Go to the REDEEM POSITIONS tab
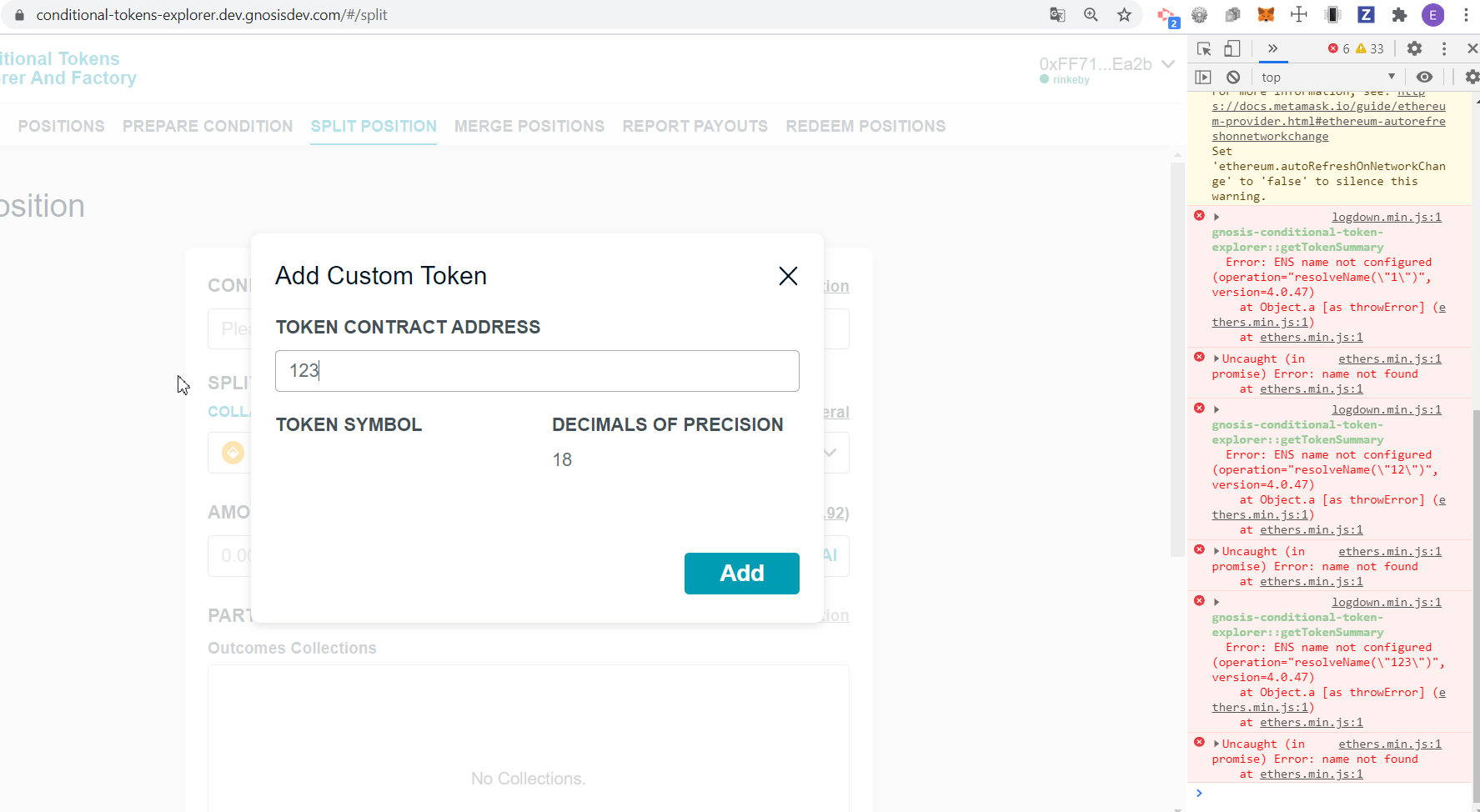Viewport: 1480px width, 812px height. coord(865,126)
